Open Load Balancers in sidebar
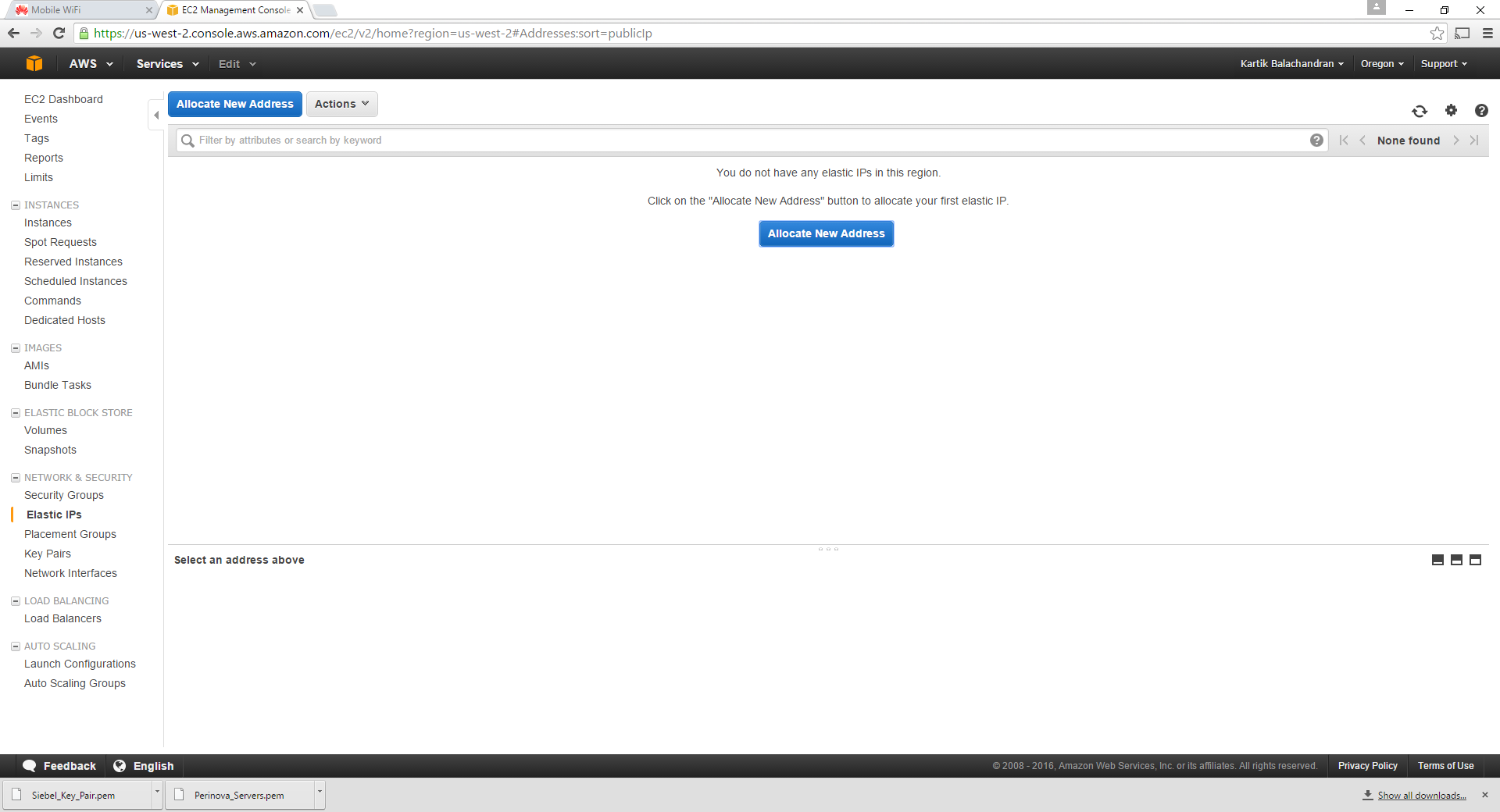This screenshot has height=812, width=1500. (x=62, y=618)
